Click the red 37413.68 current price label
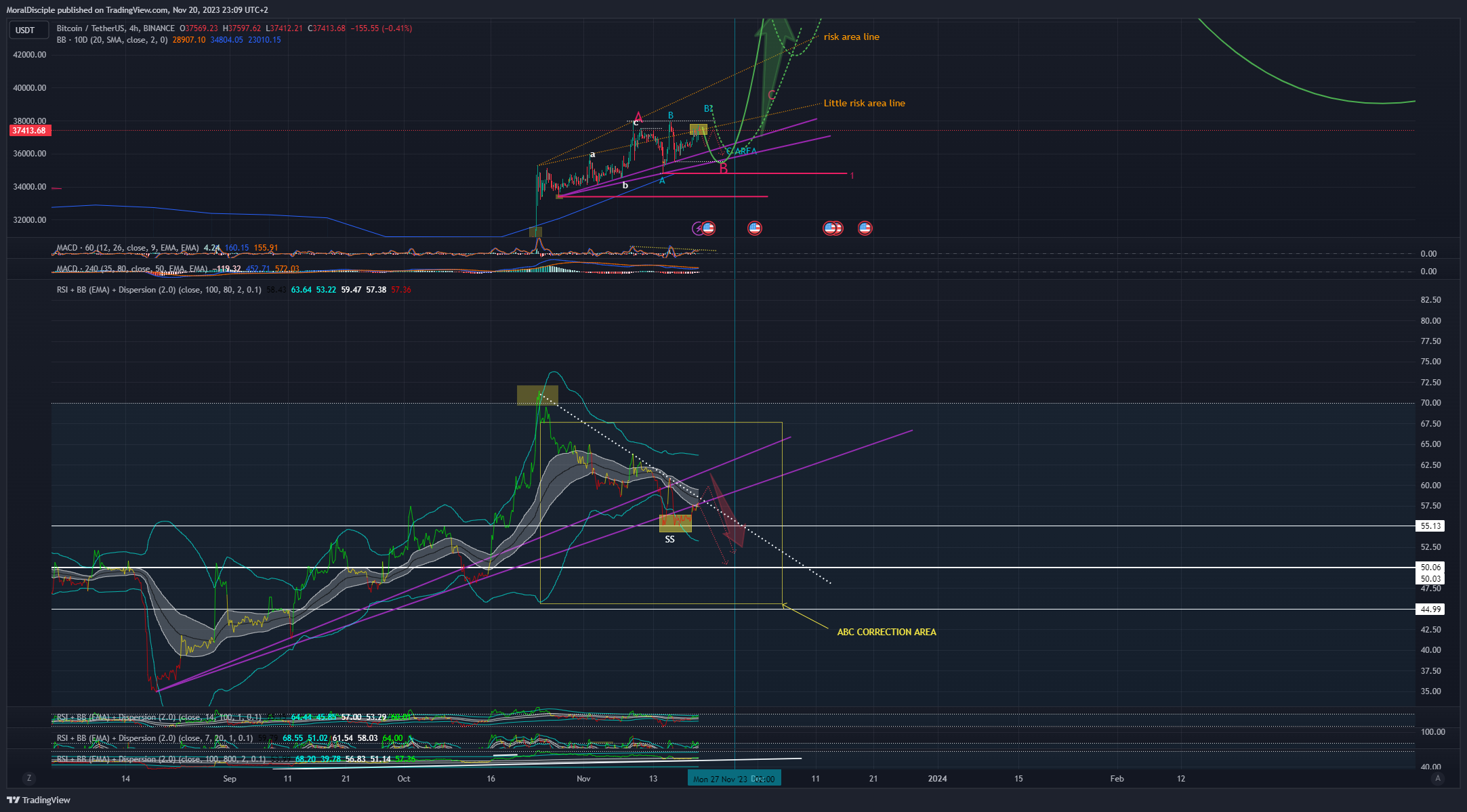 (29, 131)
